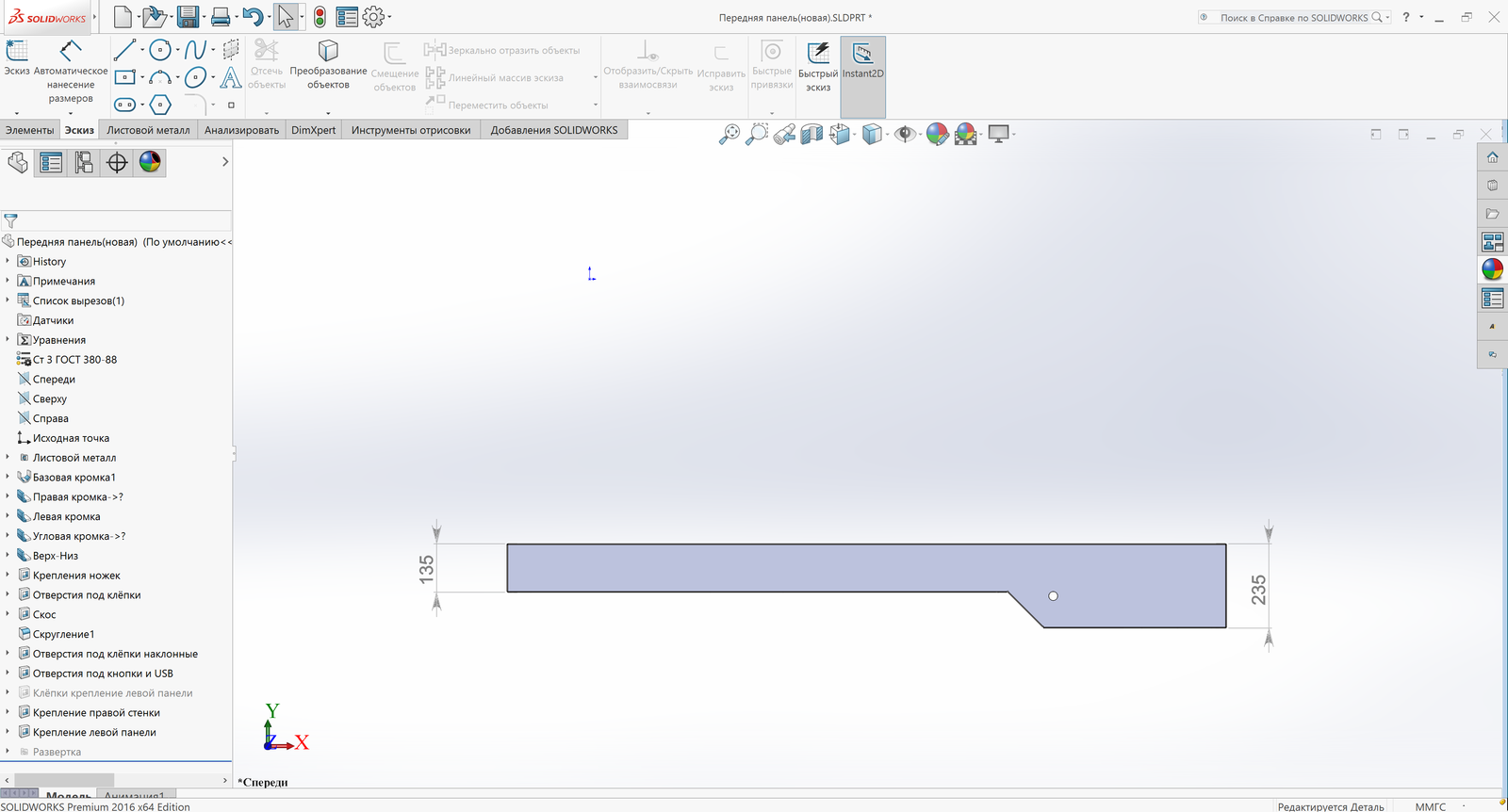Click the Zoom to Fit icon
The height and width of the screenshot is (812, 1508).
pyautogui.click(x=729, y=134)
